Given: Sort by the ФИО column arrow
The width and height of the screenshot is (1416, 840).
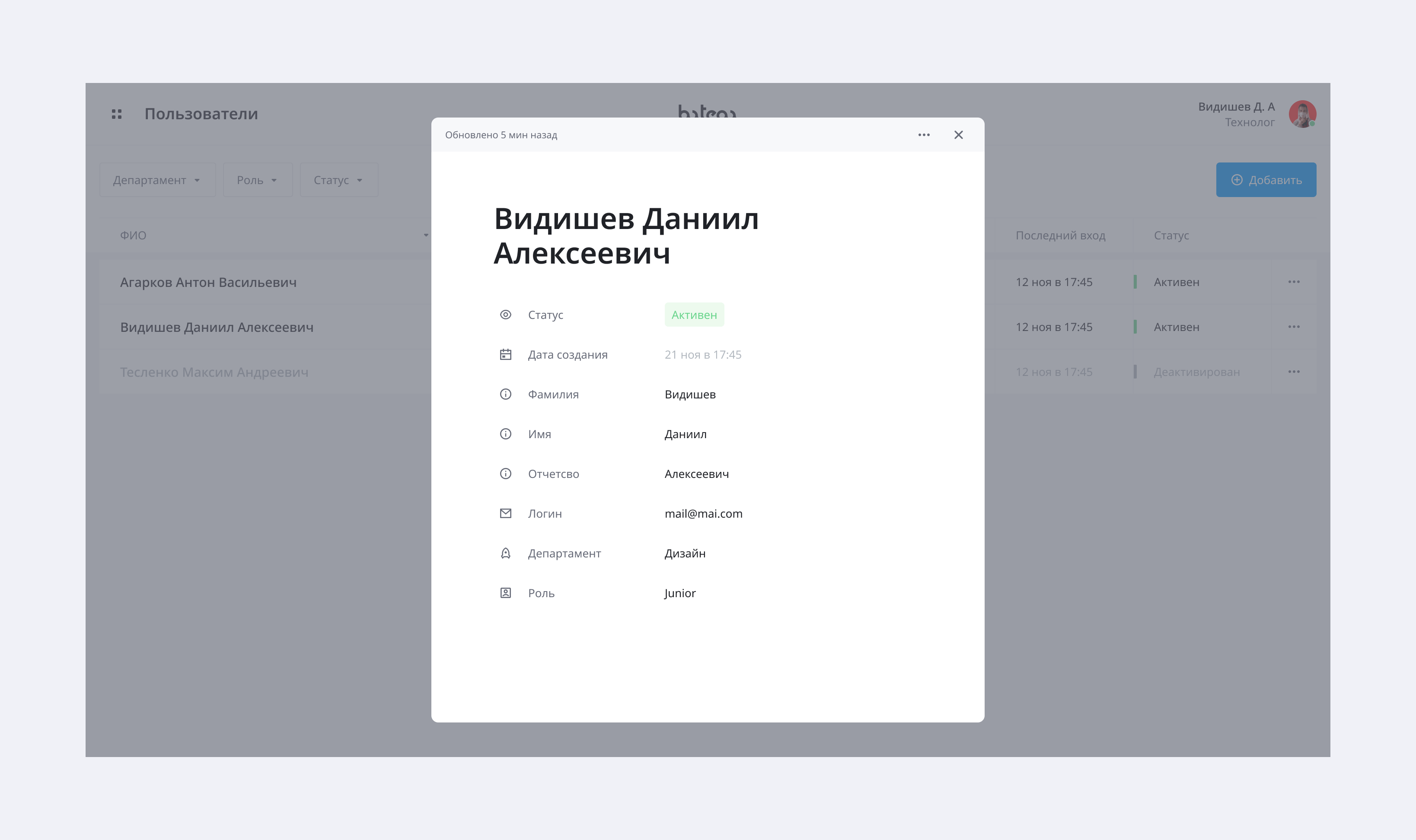Looking at the screenshot, I should click(425, 235).
